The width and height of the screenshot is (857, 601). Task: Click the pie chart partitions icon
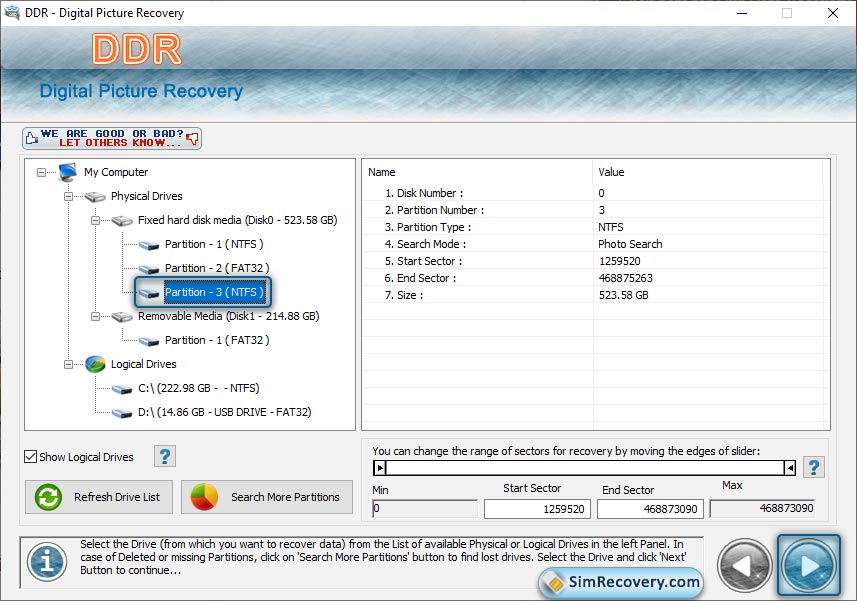tap(204, 497)
